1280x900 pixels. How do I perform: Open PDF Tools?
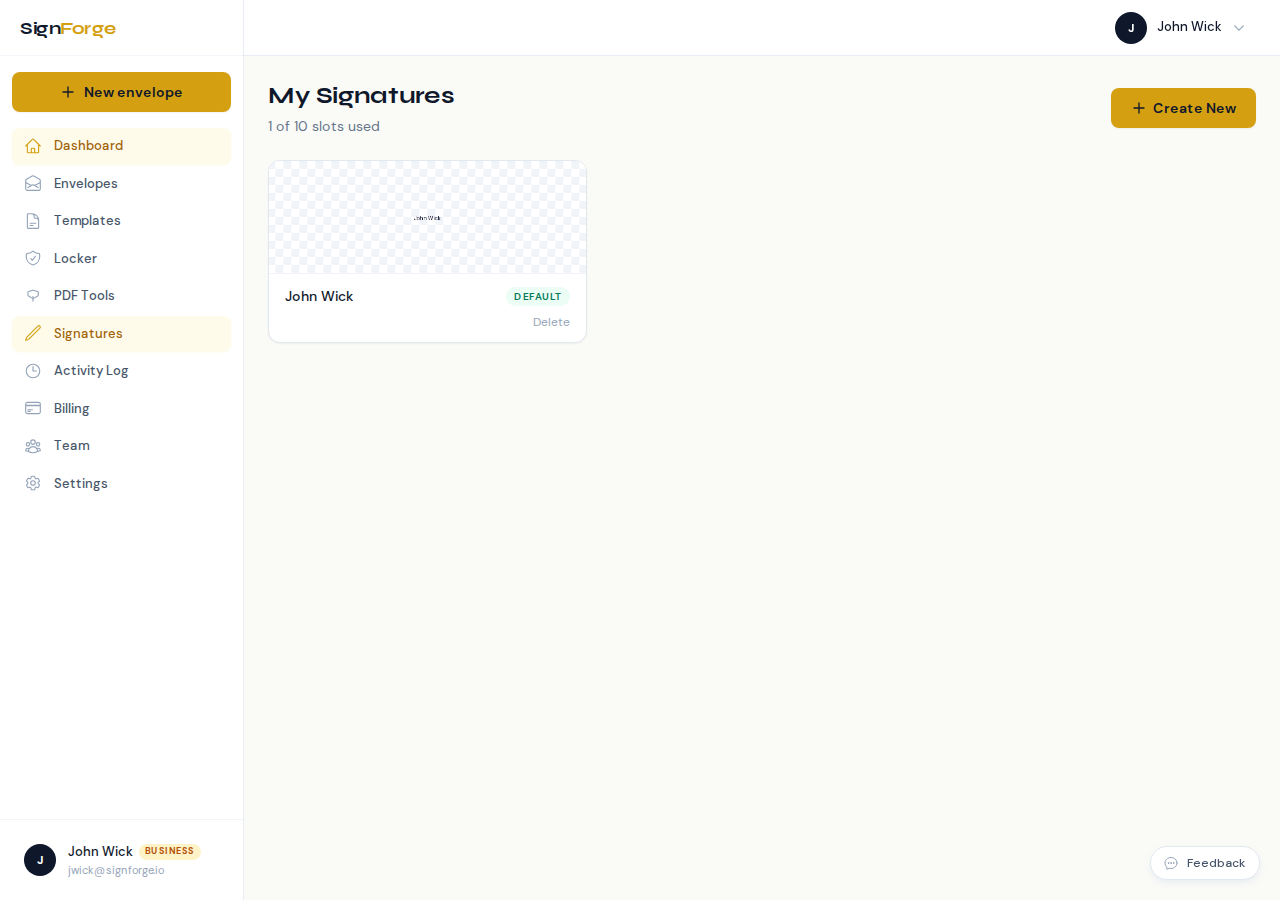point(121,296)
